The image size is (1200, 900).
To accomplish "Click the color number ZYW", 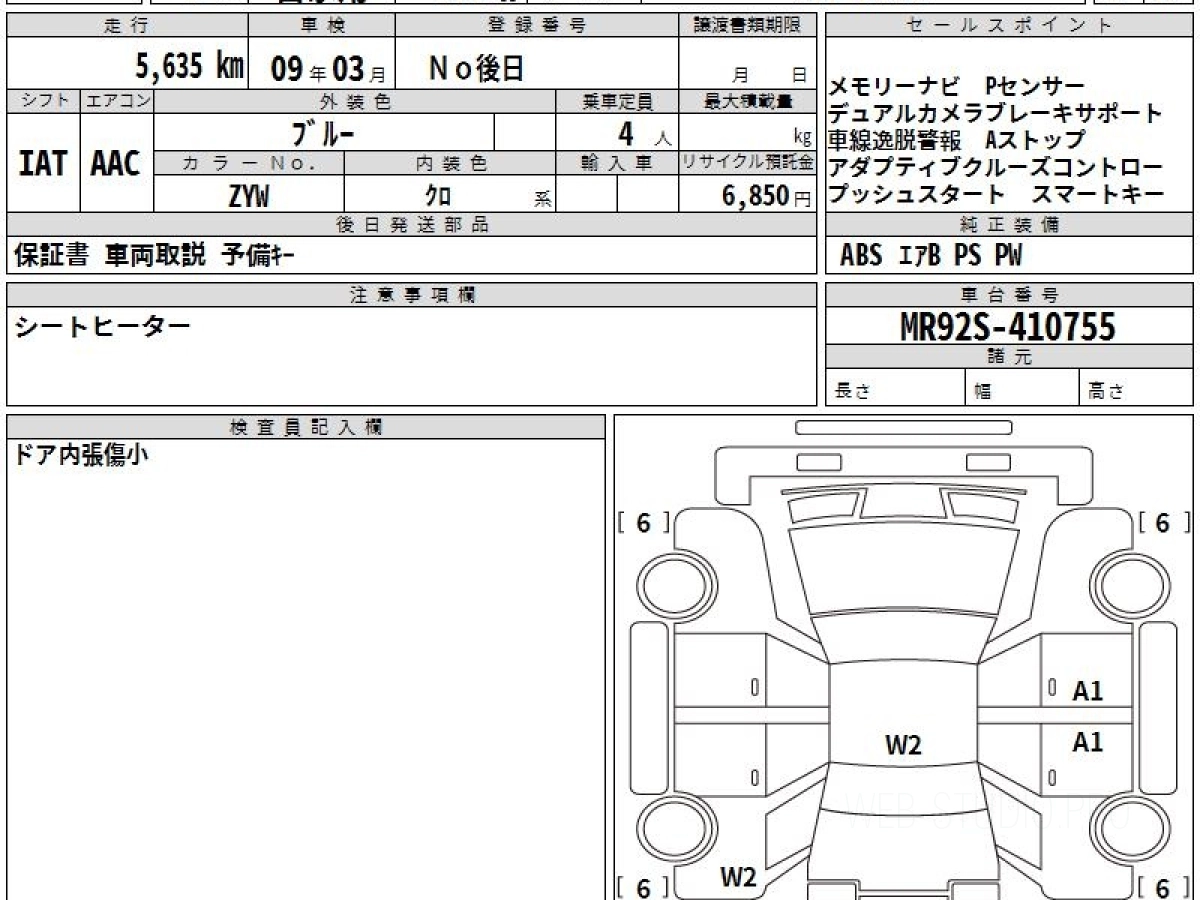I will point(248,196).
